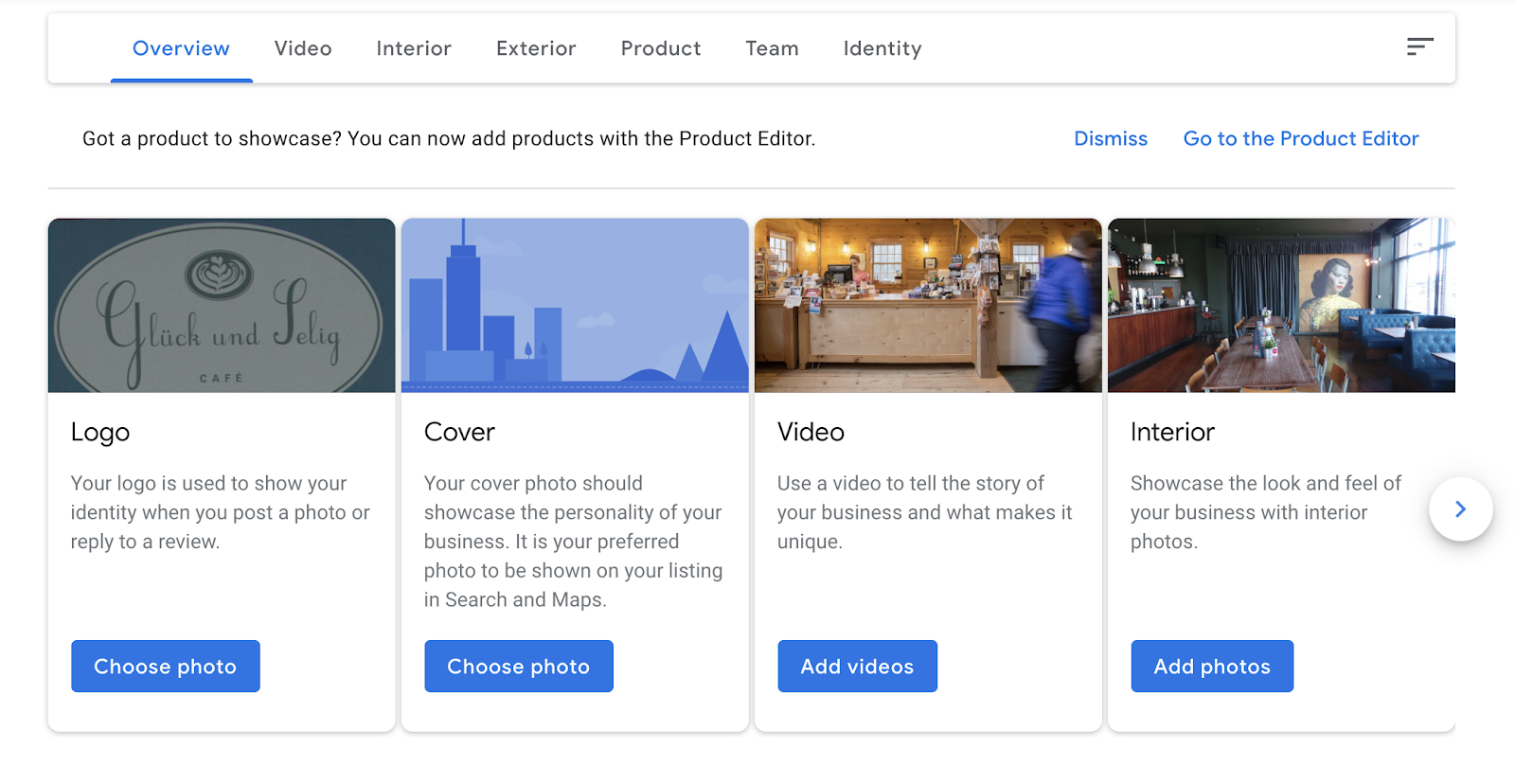Viewport: 1515px width, 784px height.
Task: Open the Interior tab
Action: click(414, 48)
